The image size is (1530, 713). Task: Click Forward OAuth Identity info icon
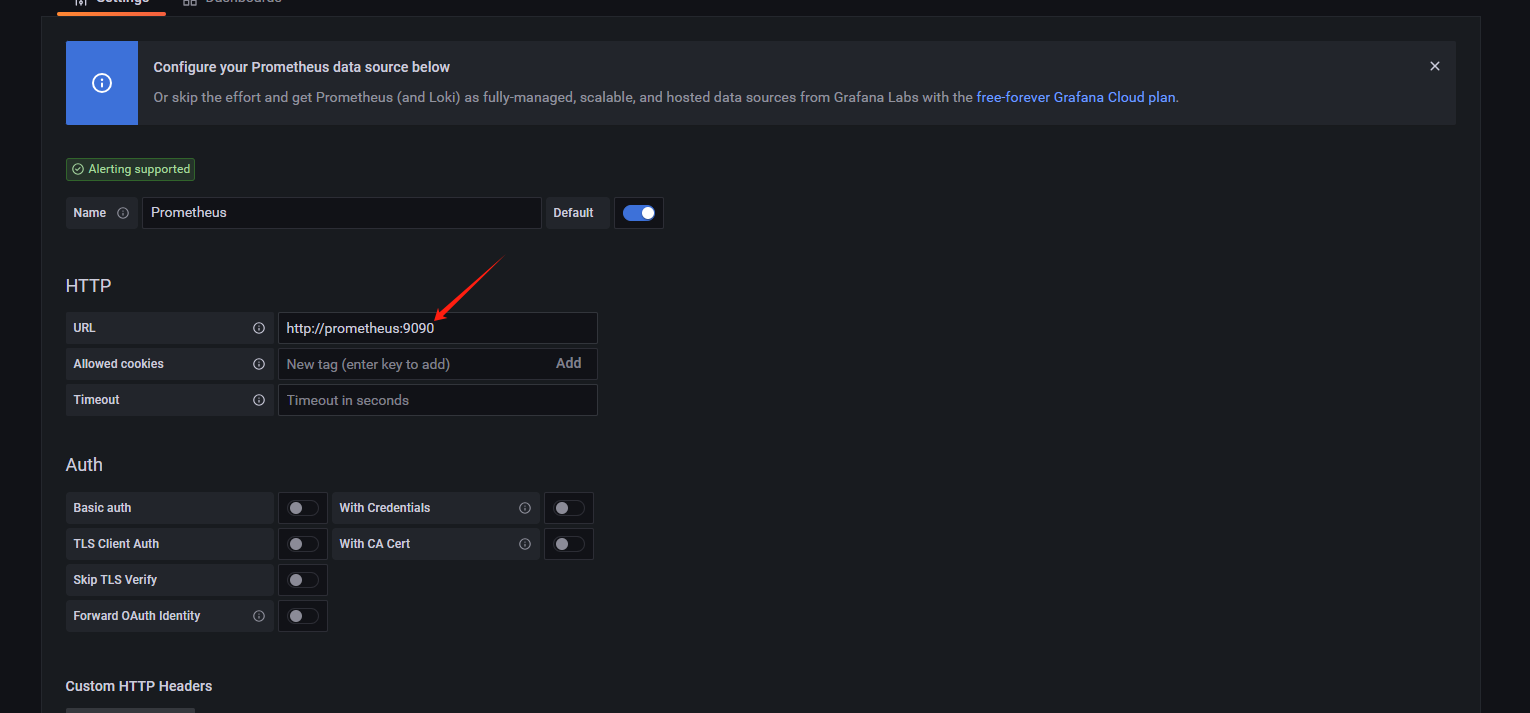pyautogui.click(x=259, y=616)
